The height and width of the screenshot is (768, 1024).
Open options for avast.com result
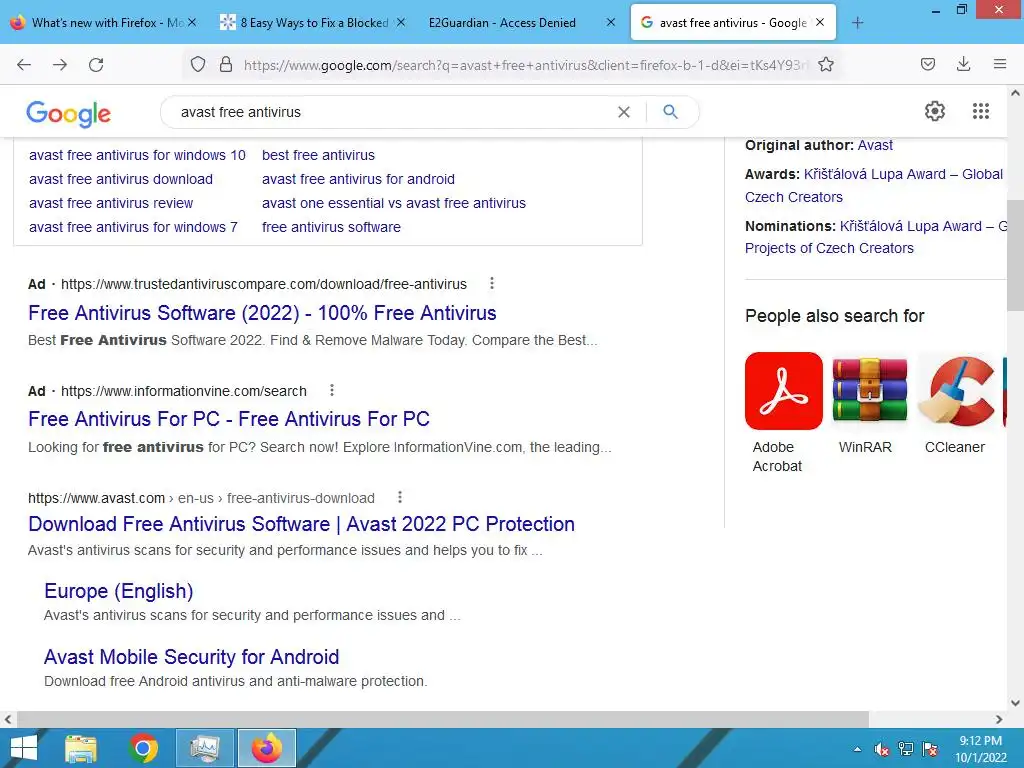[x=400, y=498]
